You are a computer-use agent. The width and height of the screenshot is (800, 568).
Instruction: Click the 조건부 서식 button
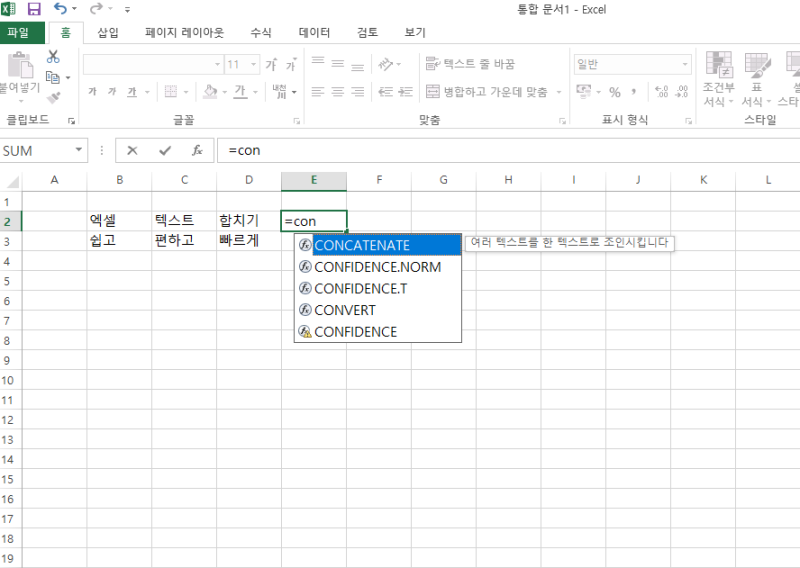(718, 79)
